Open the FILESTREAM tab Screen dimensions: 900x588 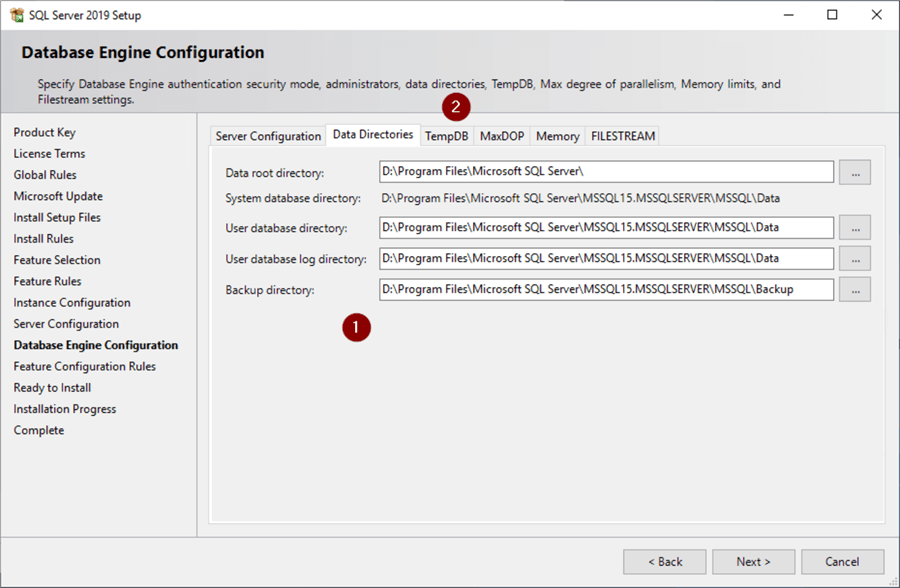click(621, 136)
